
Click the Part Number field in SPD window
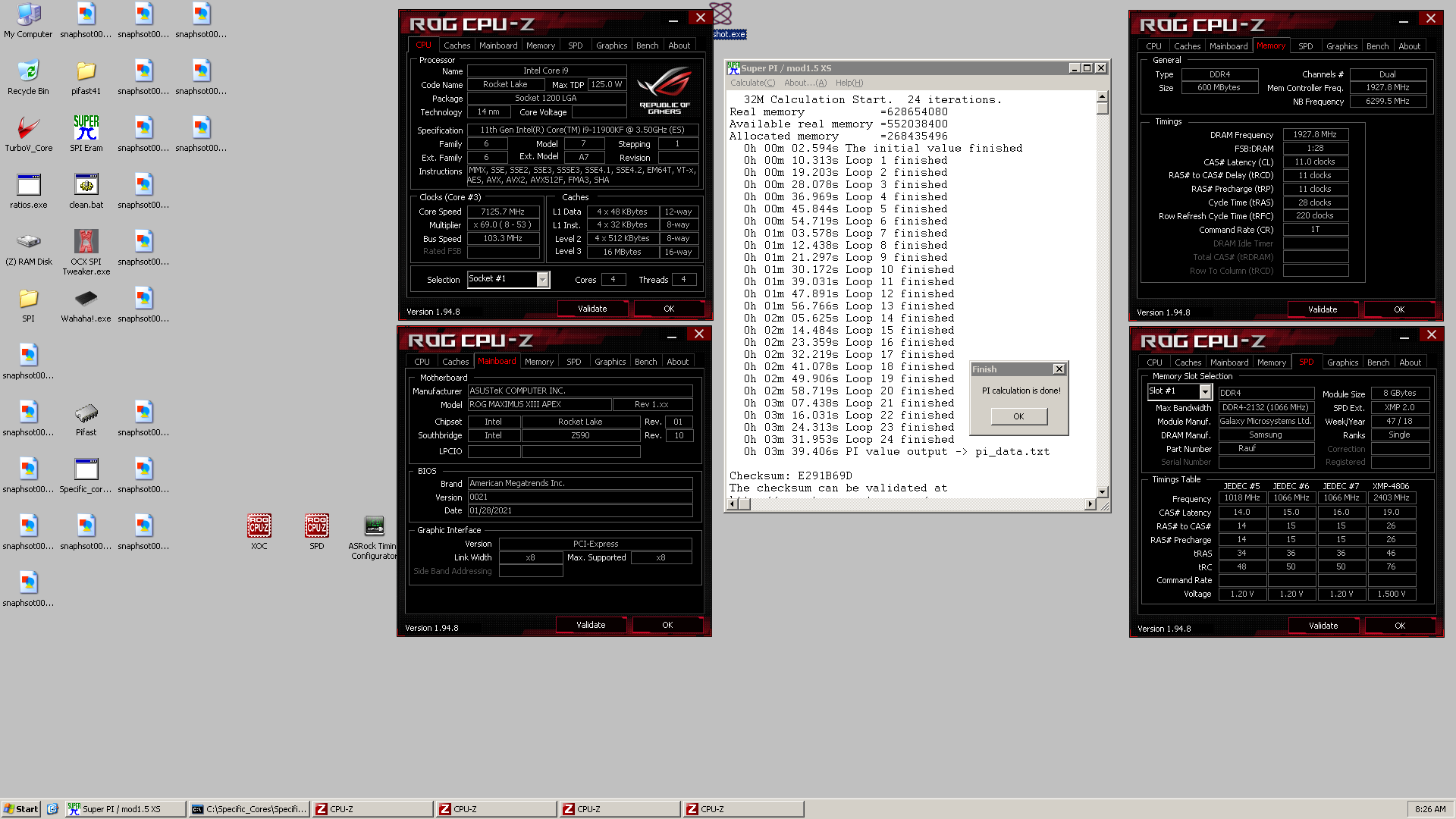click(x=1266, y=448)
